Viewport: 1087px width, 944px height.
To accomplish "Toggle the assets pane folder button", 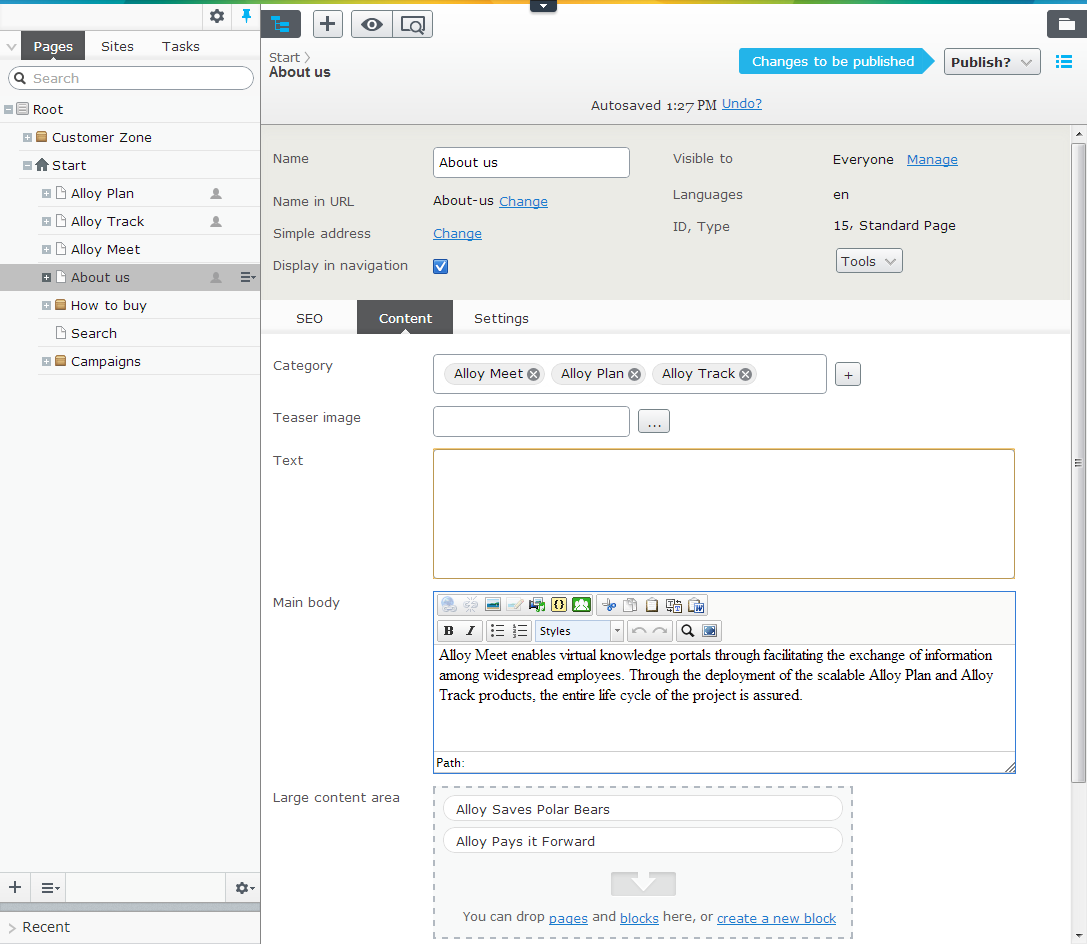I will [1066, 24].
